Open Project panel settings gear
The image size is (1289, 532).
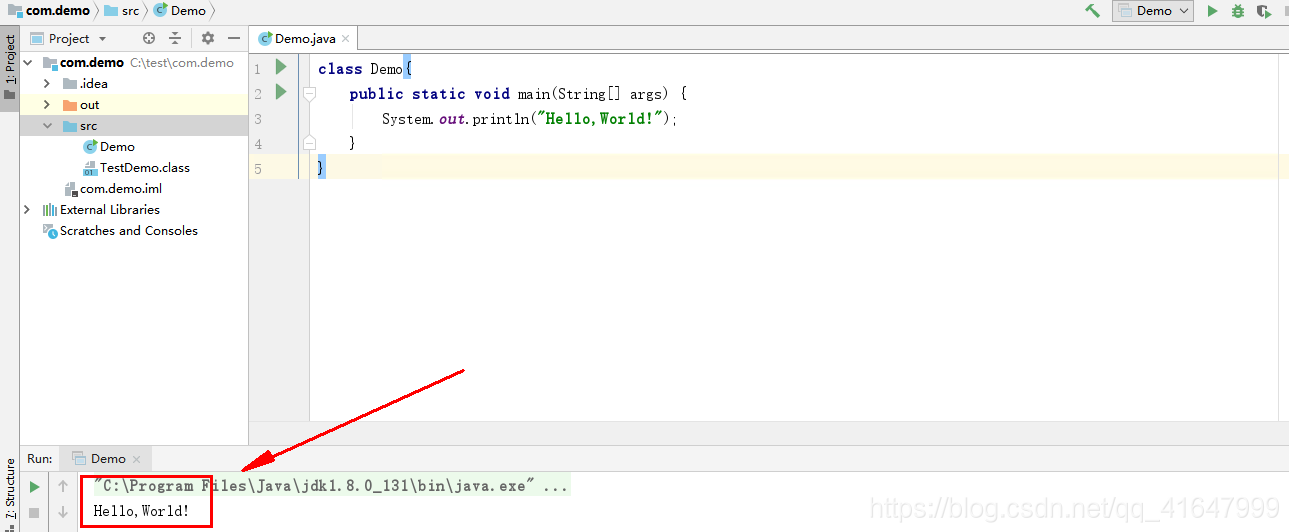coord(208,38)
